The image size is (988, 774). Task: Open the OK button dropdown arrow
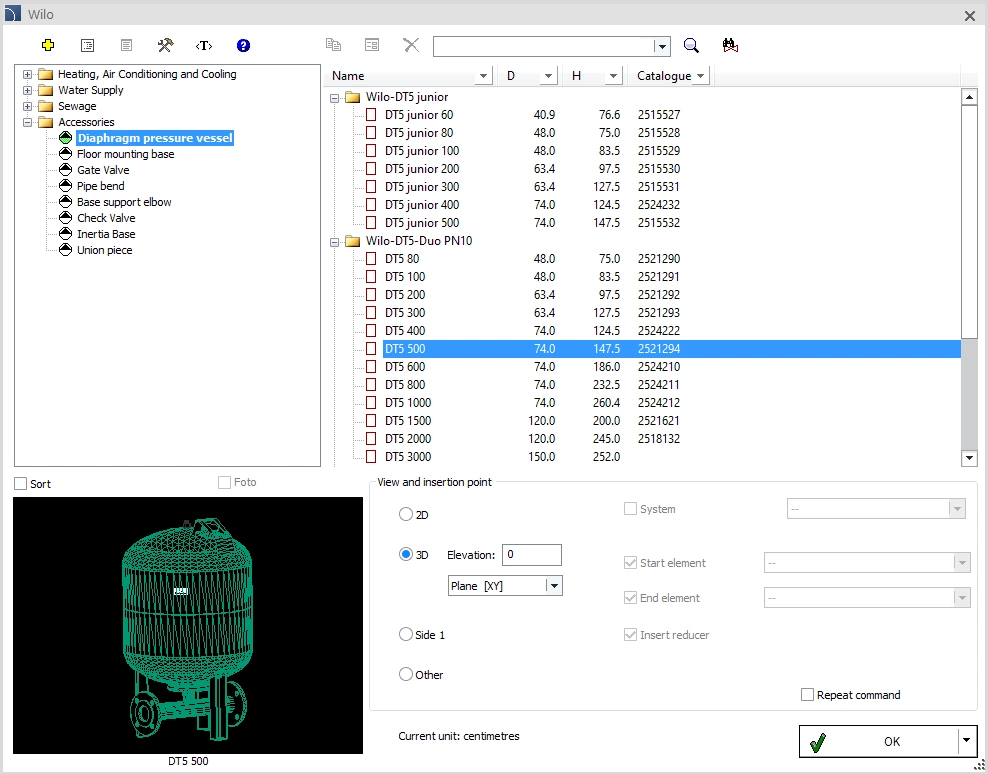967,741
